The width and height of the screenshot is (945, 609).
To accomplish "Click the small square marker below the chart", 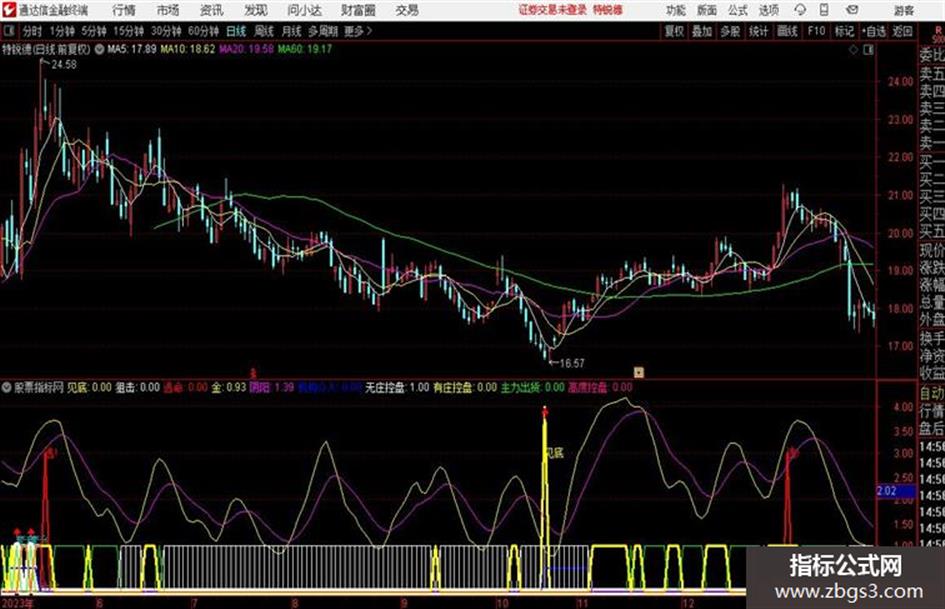I will tap(638, 371).
